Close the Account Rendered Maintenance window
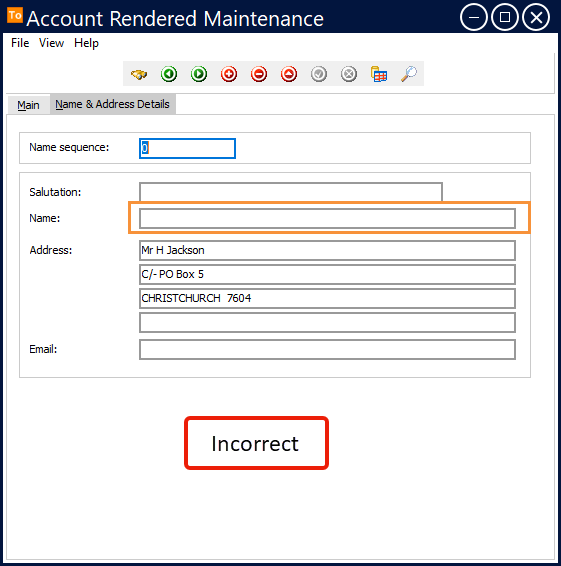 [536, 17]
